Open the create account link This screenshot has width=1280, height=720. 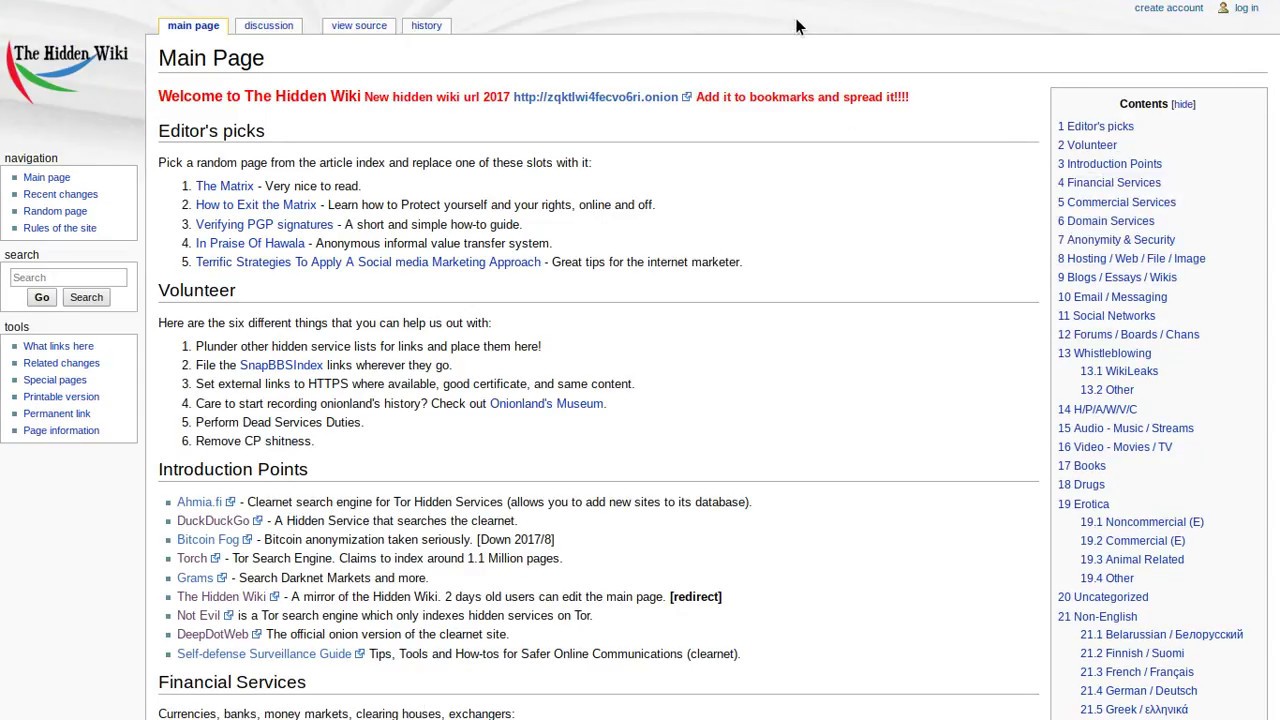click(1168, 8)
